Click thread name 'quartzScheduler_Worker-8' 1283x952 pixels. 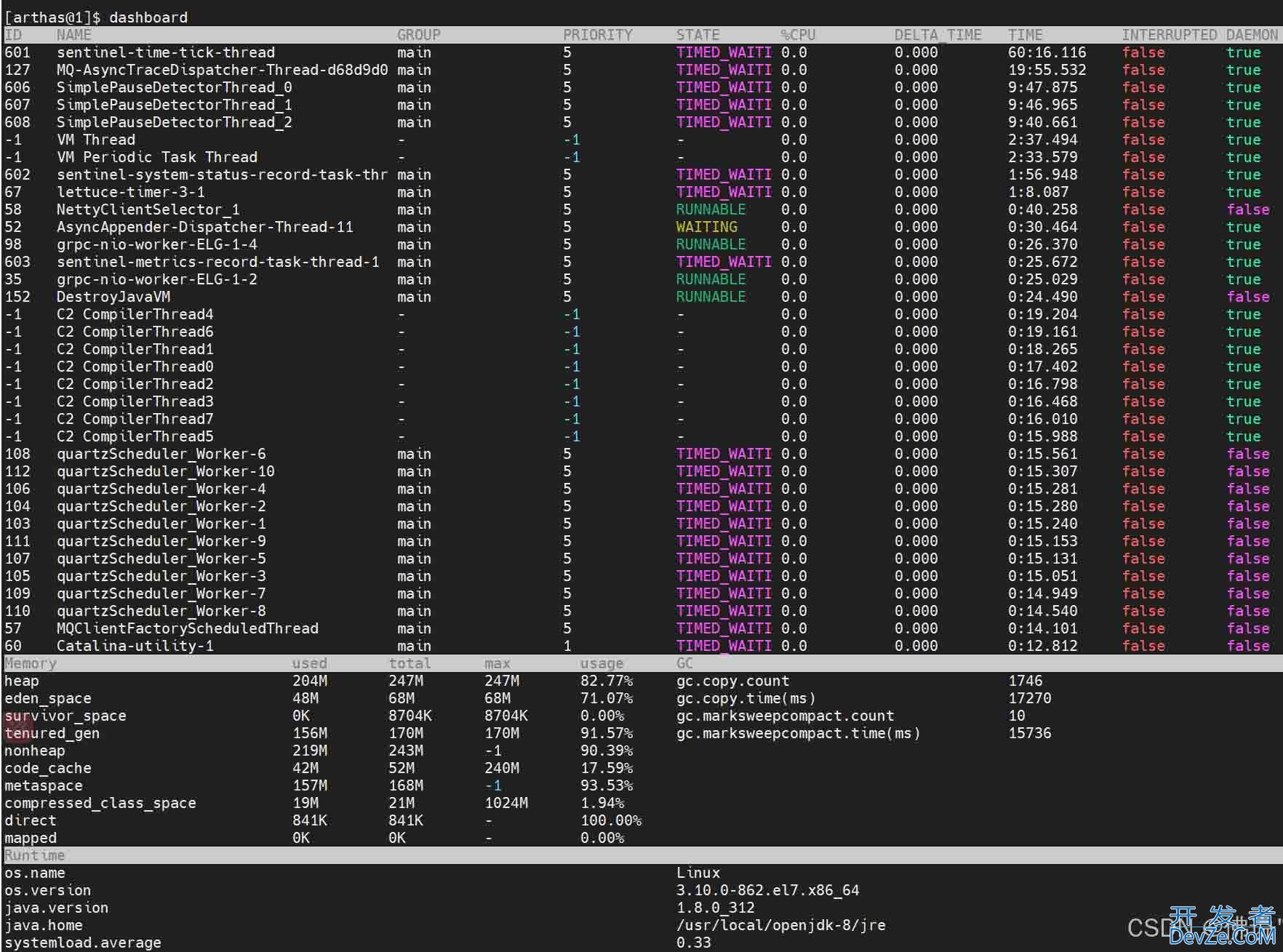tap(161, 611)
